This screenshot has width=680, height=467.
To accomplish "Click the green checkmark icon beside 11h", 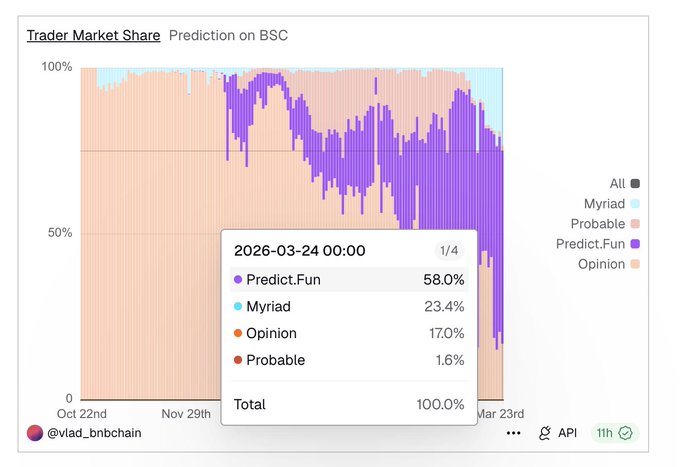I will coord(626,433).
